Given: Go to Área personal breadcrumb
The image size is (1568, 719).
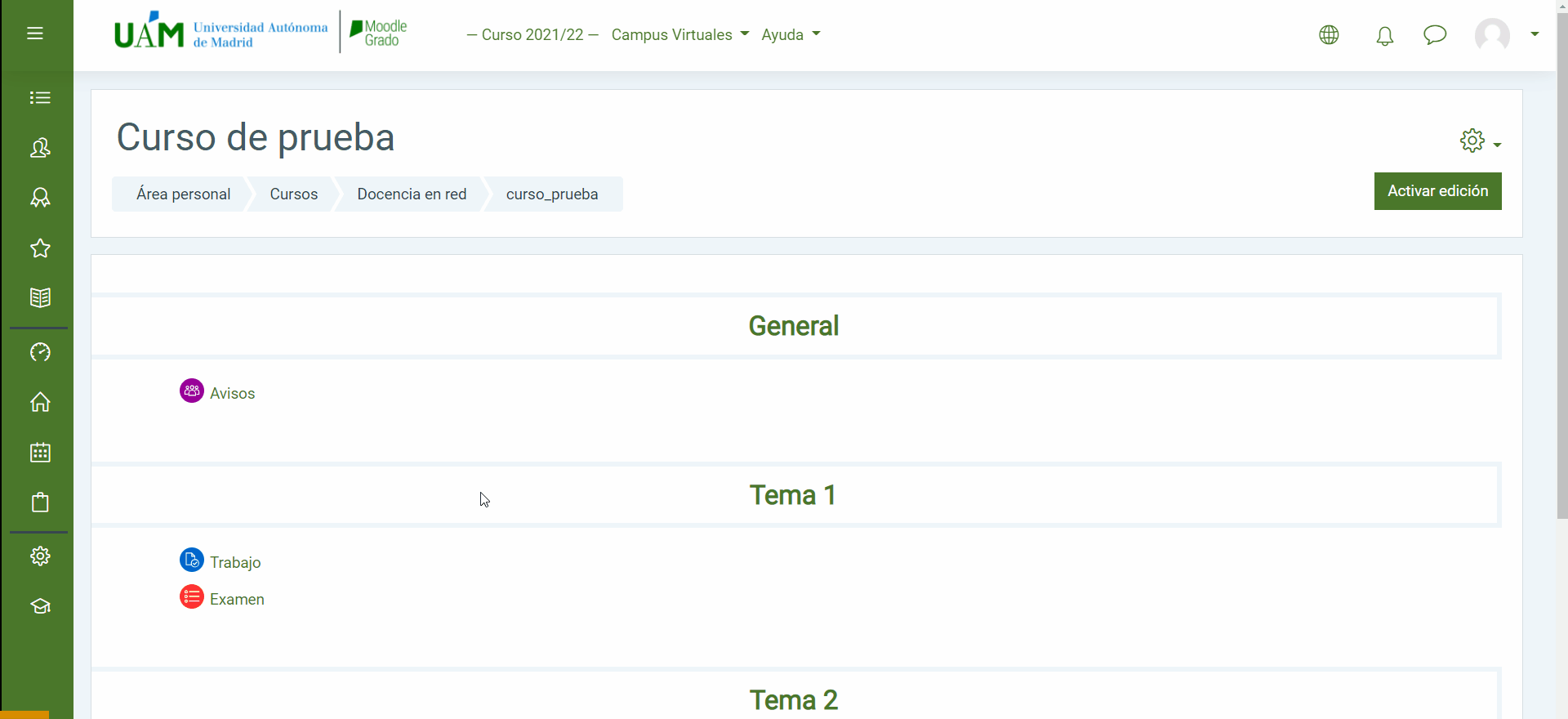Looking at the screenshot, I should [x=183, y=194].
